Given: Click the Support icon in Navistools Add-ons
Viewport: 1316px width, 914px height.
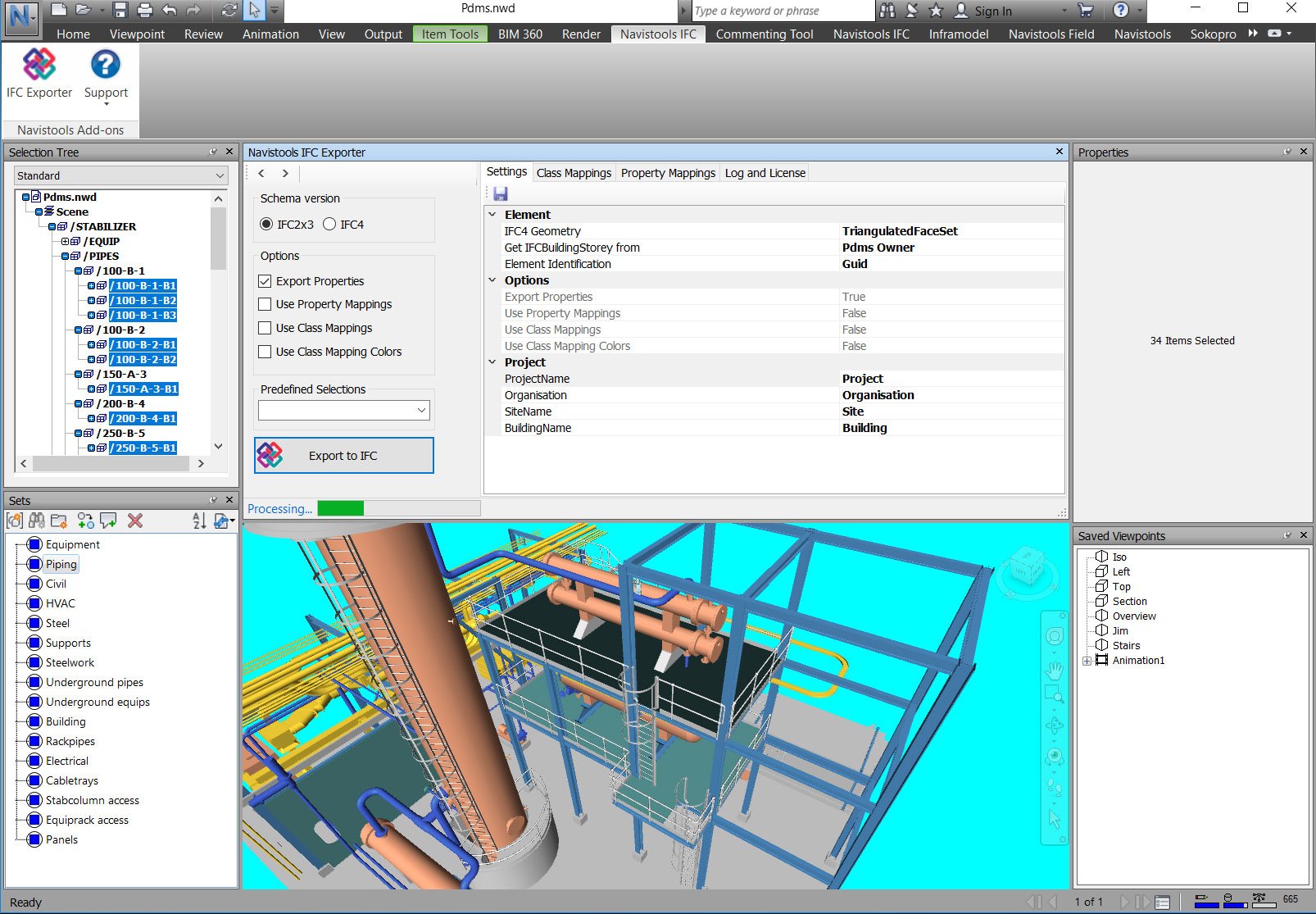Looking at the screenshot, I should tap(105, 74).
